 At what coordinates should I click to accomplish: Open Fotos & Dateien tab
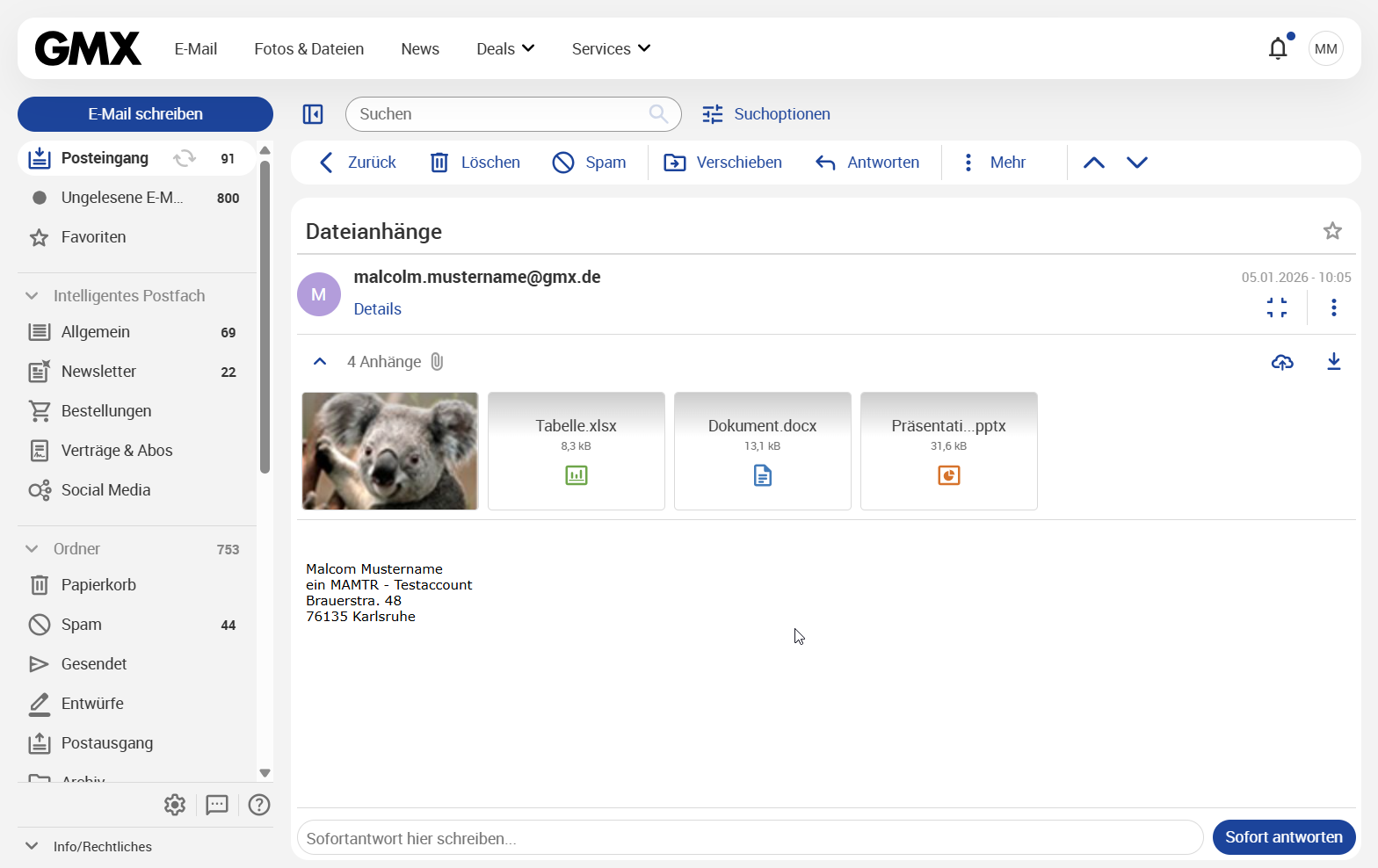(308, 49)
